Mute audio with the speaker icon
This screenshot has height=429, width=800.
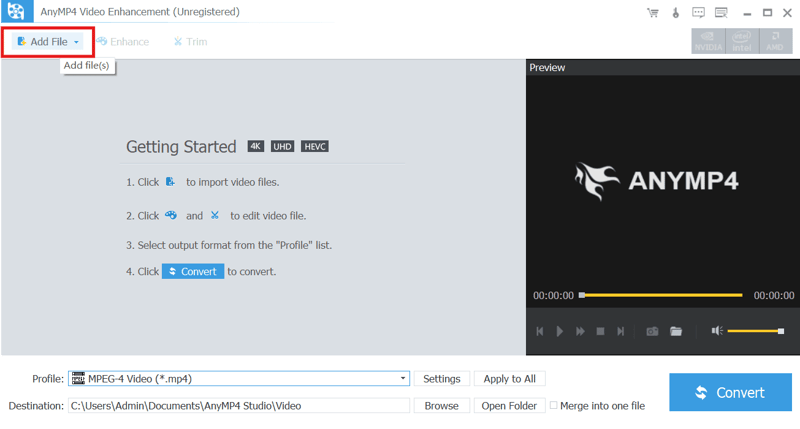click(x=716, y=331)
